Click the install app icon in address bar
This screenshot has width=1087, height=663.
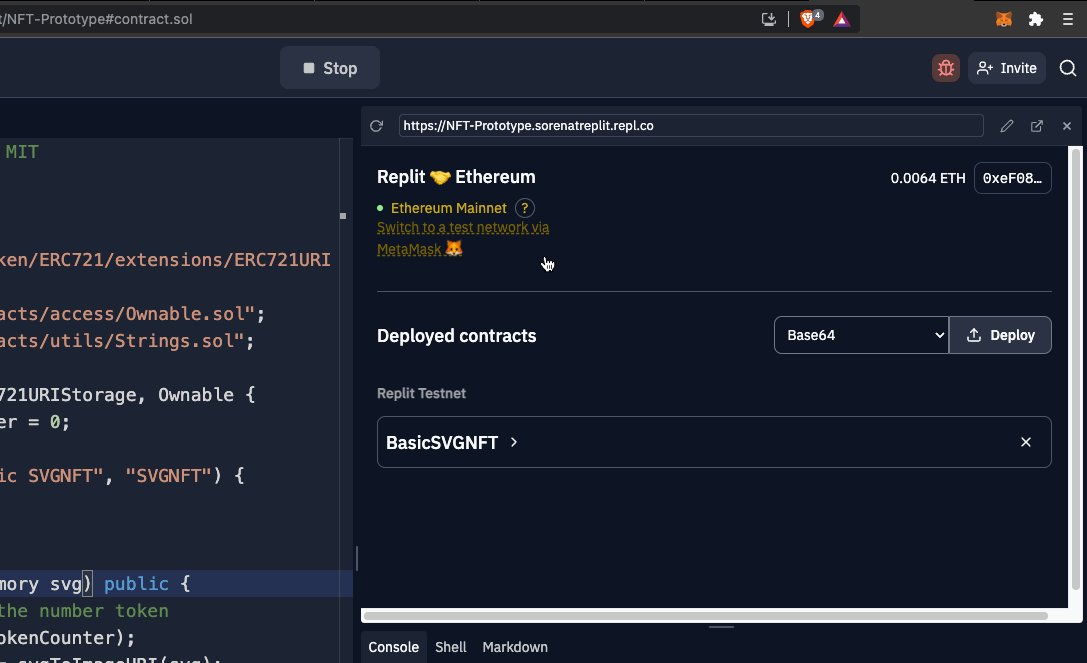pos(769,19)
